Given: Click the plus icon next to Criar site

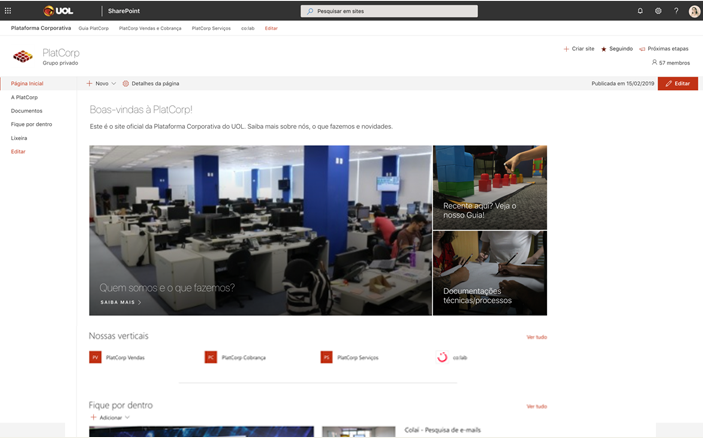Looking at the screenshot, I should coord(566,49).
